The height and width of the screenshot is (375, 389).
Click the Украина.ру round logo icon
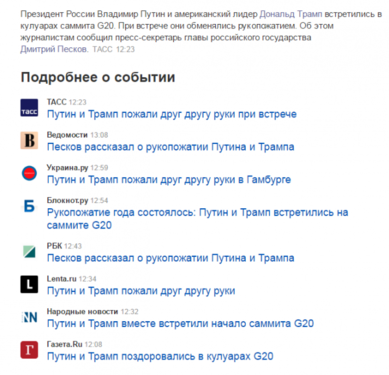click(29, 173)
